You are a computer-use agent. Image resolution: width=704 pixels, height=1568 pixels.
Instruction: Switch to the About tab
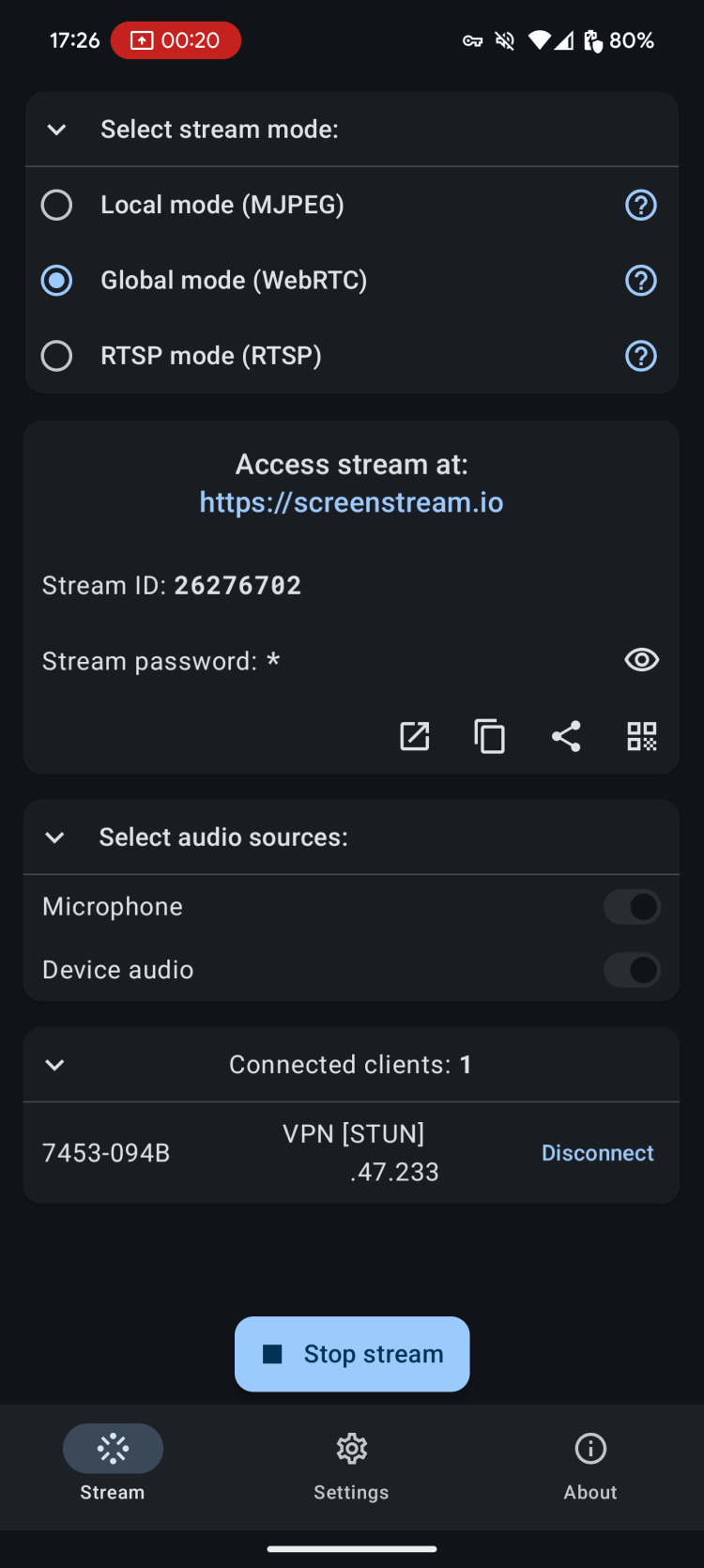click(x=590, y=1465)
